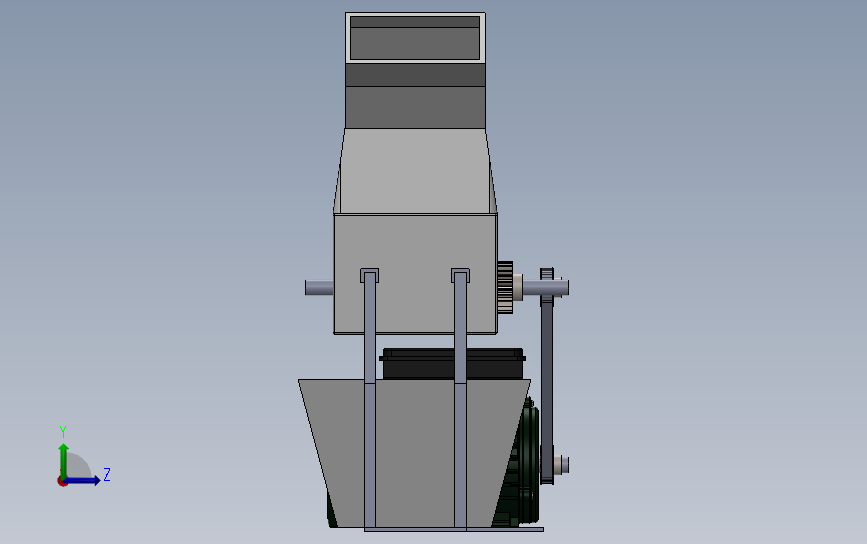Click the red X axis dot of the triad
The image size is (867, 544).
62,482
